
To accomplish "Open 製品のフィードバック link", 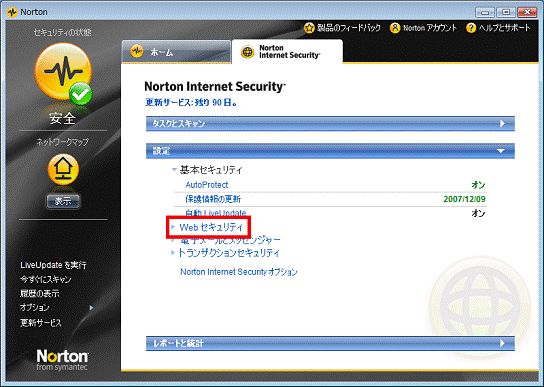I will pyautogui.click(x=348, y=28).
